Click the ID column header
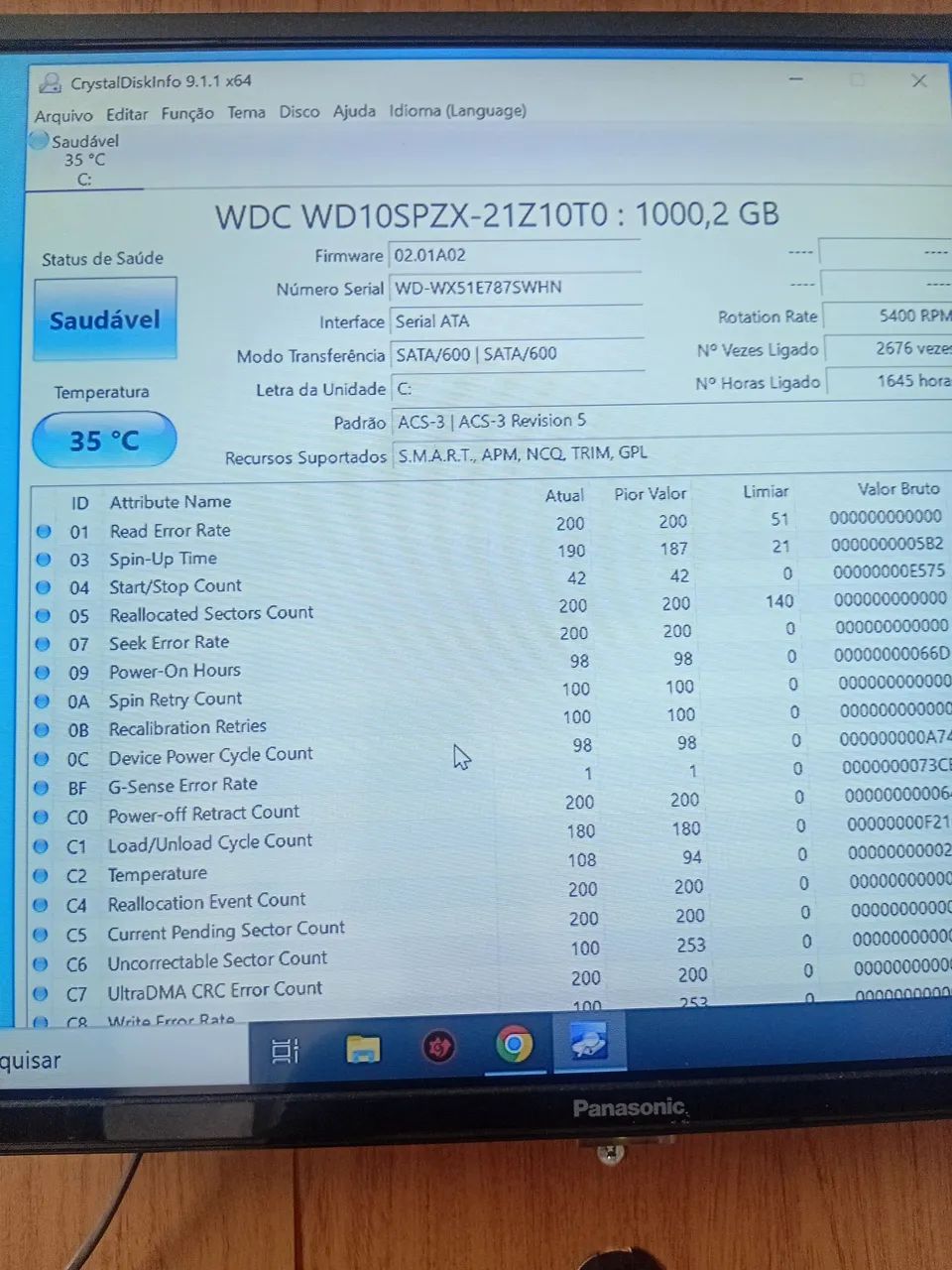Image resolution: width=952 pixels, height=1270 pixels. 79,503
